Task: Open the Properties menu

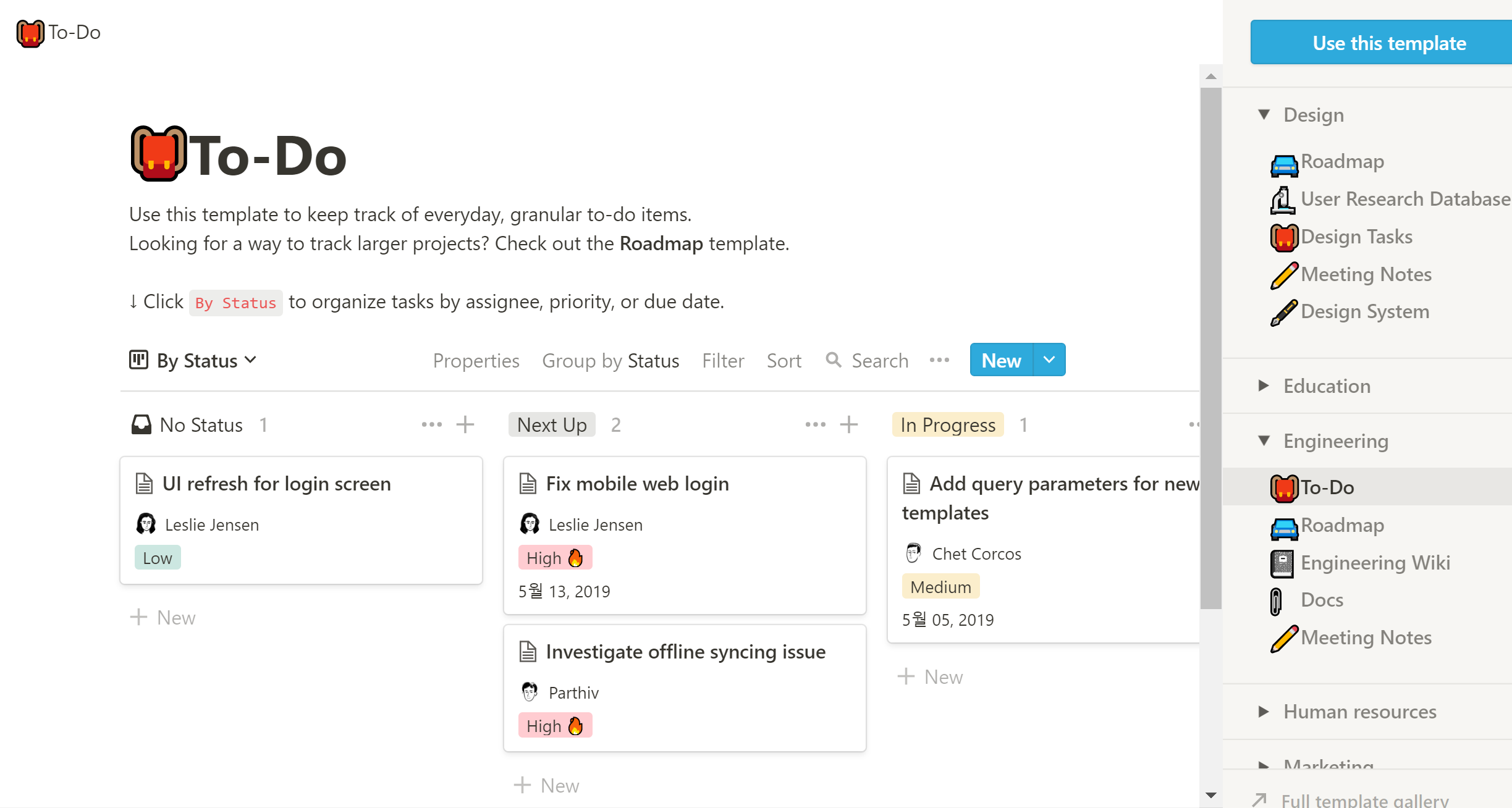Action: coord(476,360)
